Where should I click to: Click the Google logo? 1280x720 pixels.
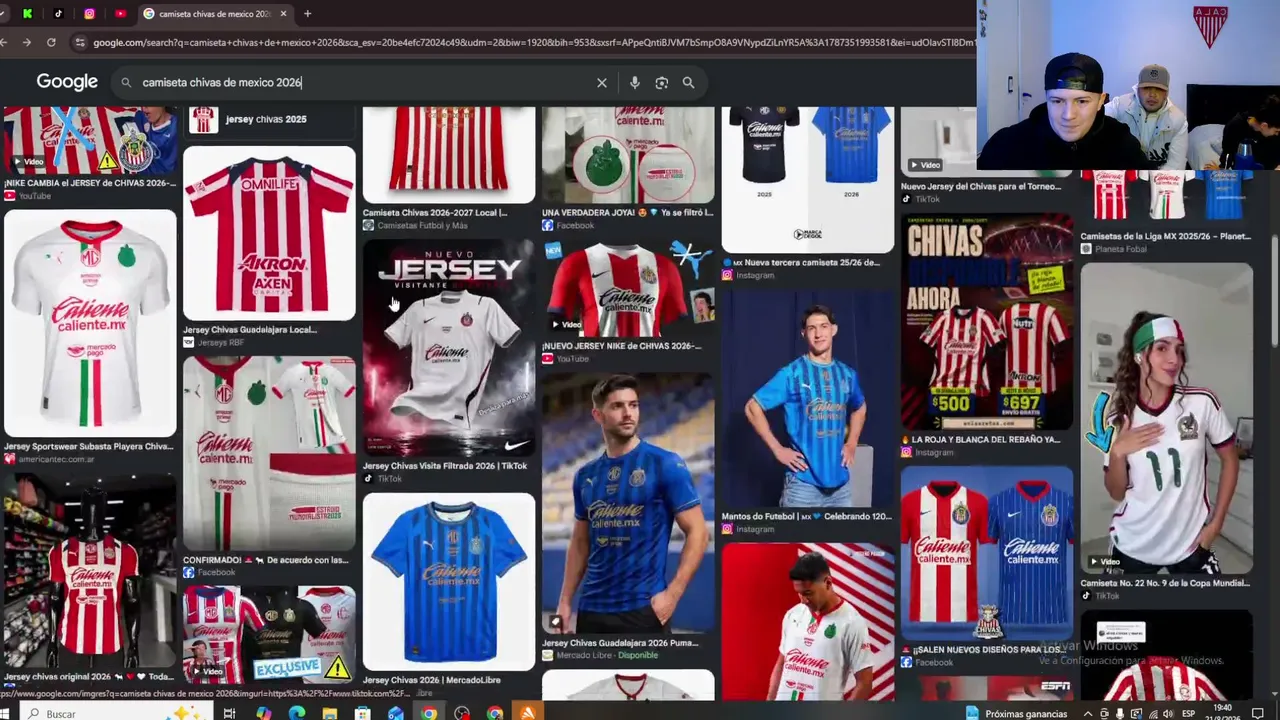pos(67,82)
